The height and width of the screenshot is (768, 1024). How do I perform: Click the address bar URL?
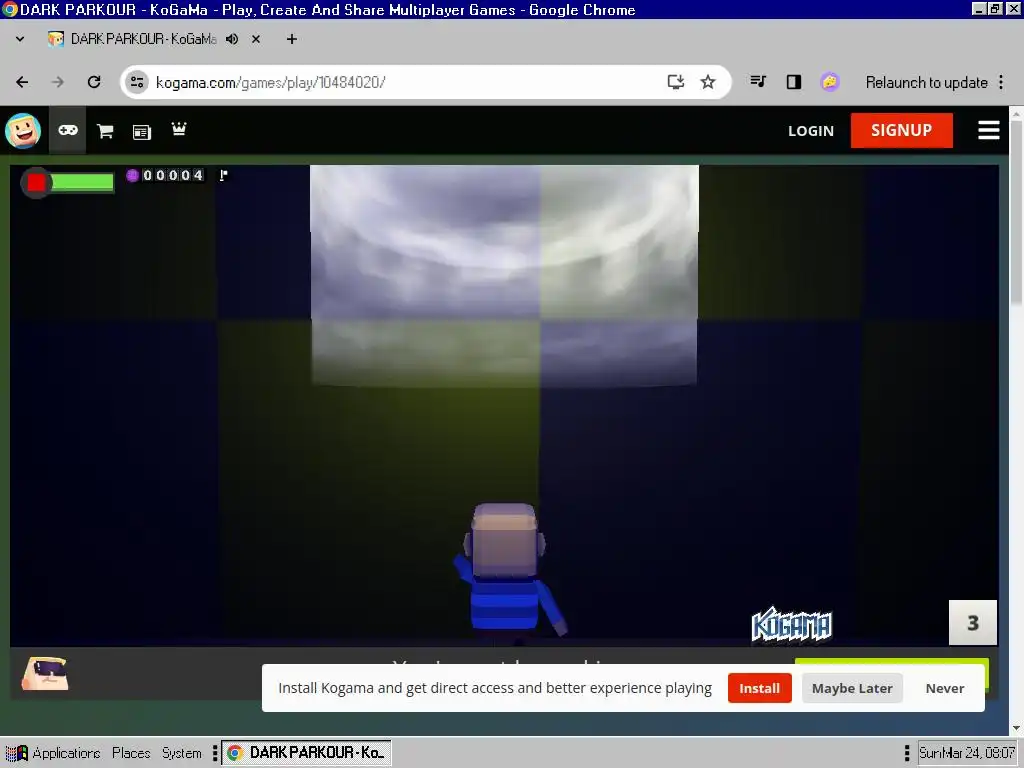point(270,82)
